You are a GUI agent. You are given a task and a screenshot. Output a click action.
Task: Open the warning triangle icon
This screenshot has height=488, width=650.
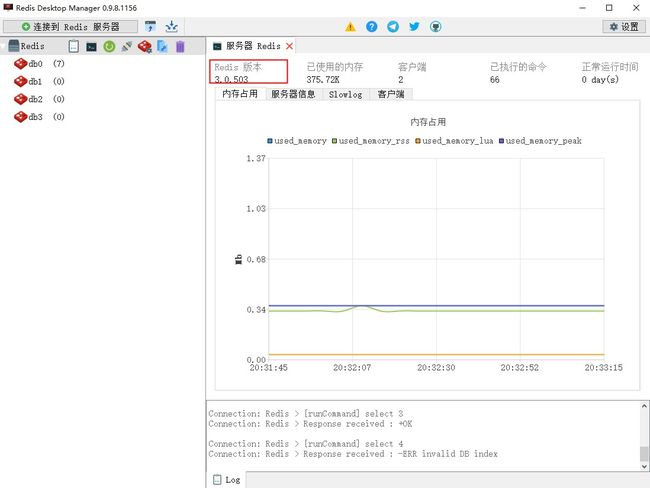pos(350,27)
